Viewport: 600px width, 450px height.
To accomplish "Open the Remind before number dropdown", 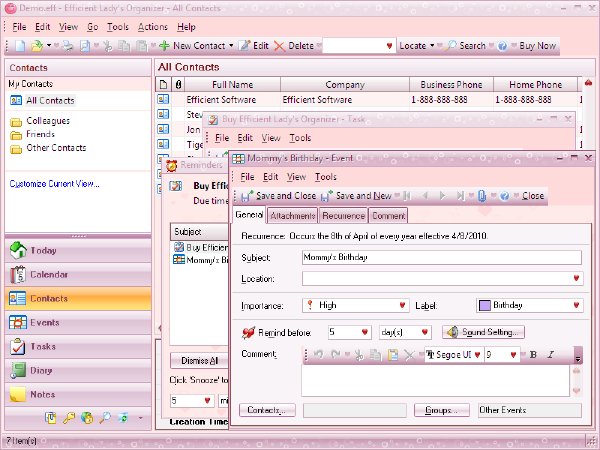I will (x=365, y=332).
